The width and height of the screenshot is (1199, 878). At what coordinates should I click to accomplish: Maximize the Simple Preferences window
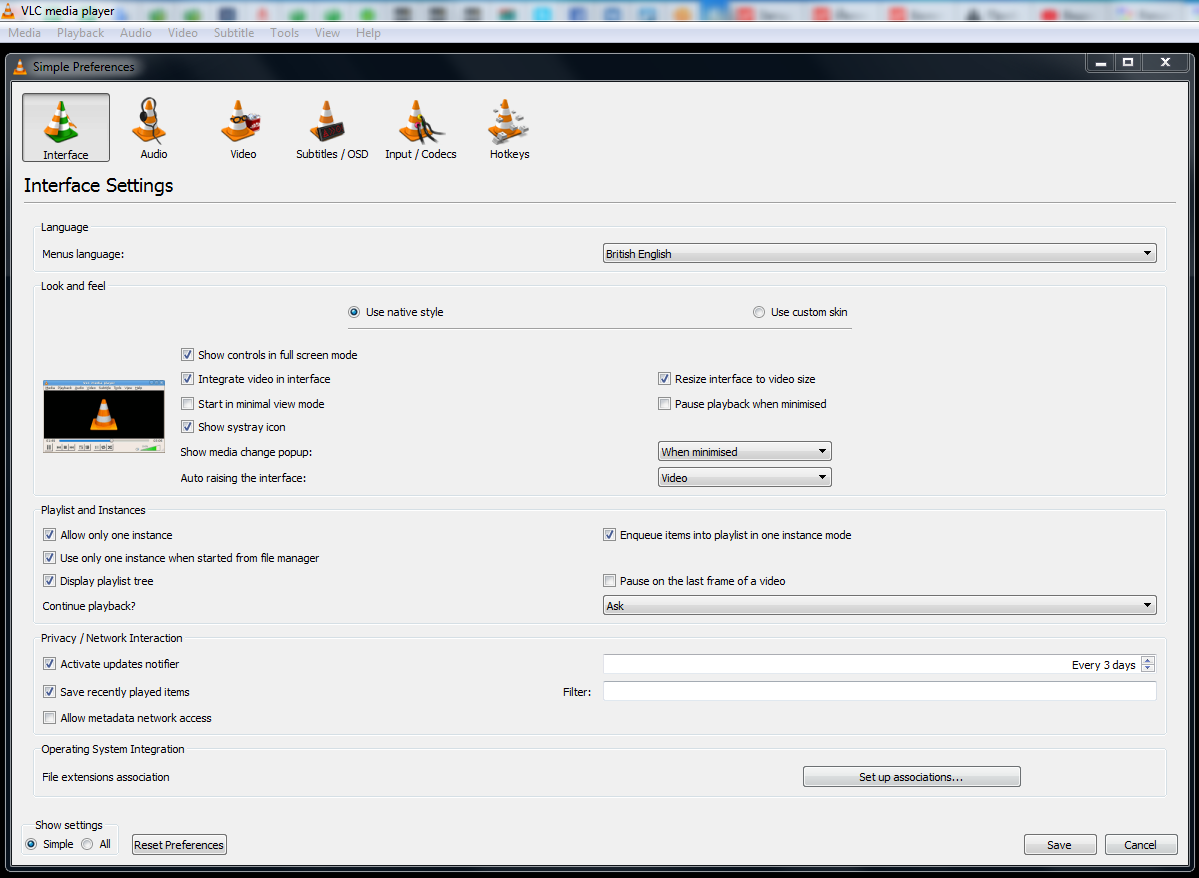pos(1128,63)
